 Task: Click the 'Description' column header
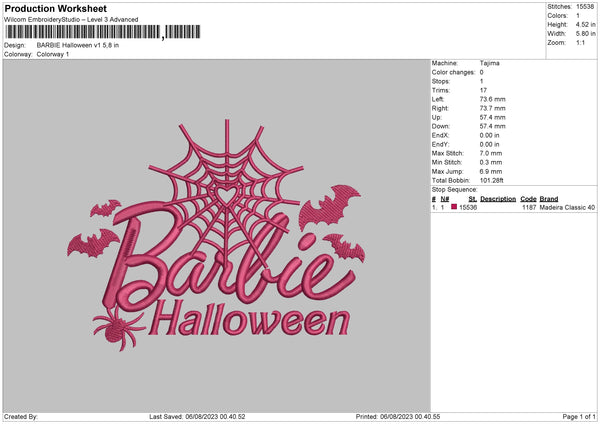tap(497, 198)
